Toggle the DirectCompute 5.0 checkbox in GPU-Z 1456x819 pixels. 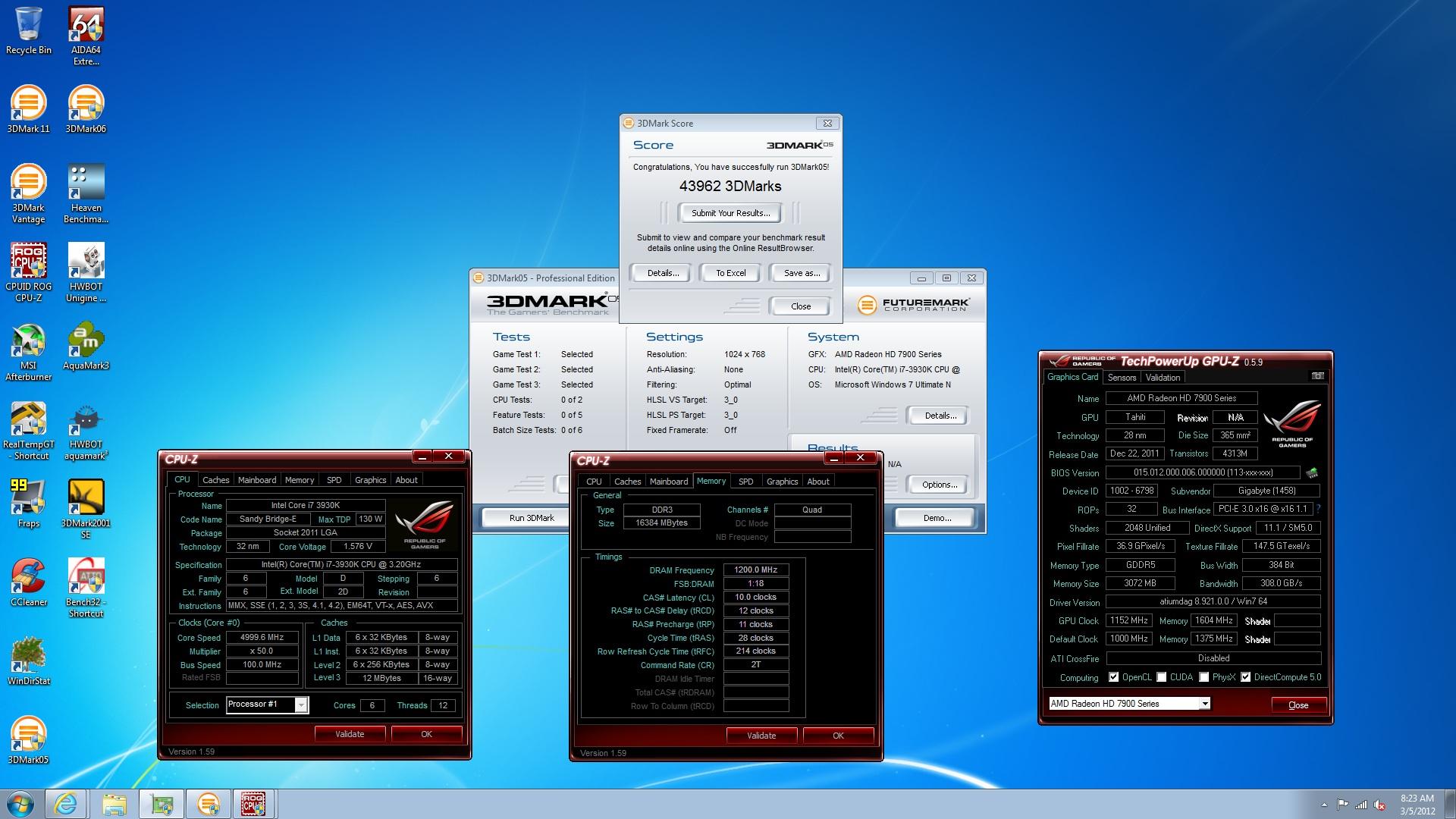click(x=1245, y=677)
